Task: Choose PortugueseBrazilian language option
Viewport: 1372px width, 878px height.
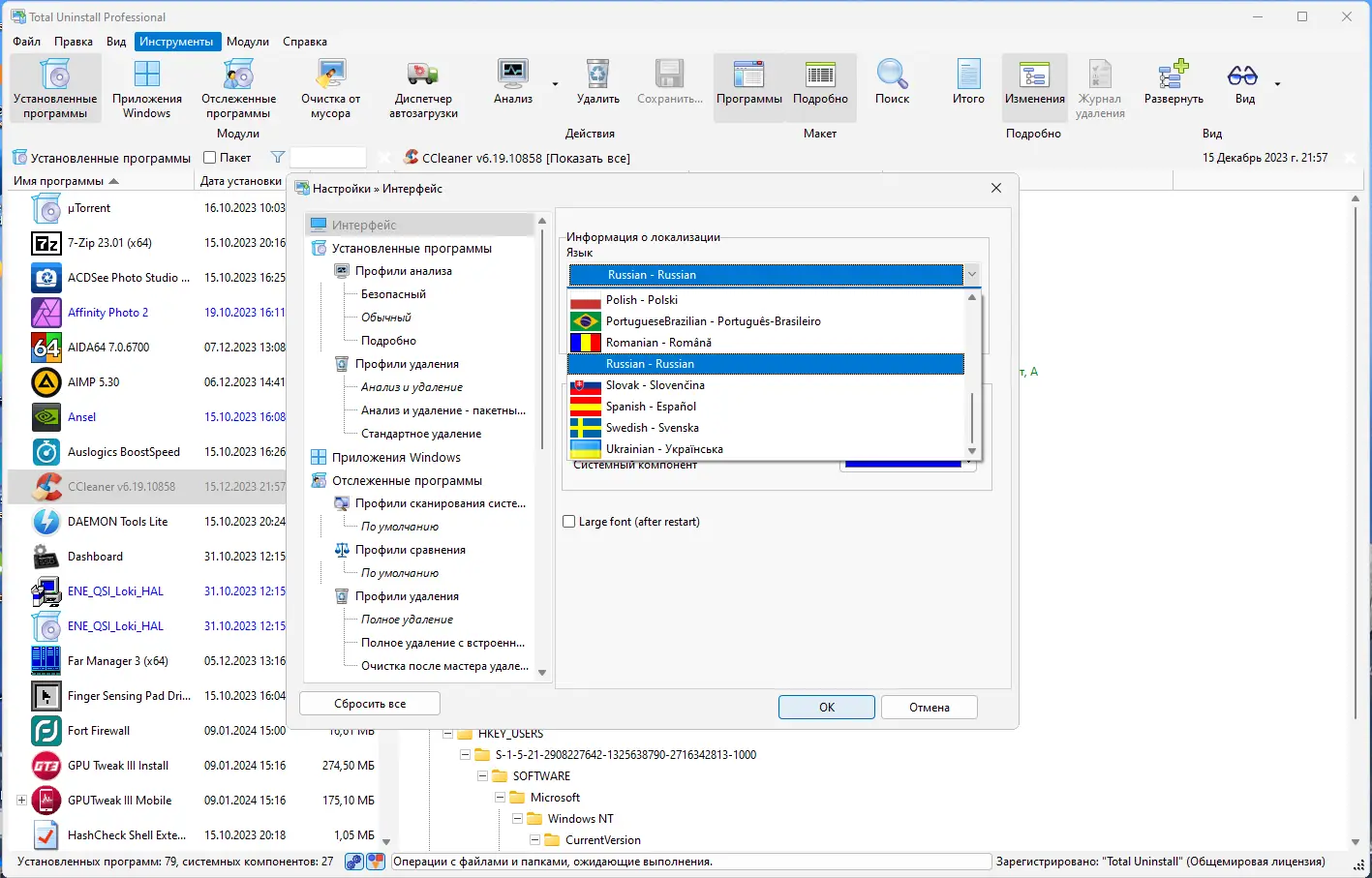Action: (766, 321)
